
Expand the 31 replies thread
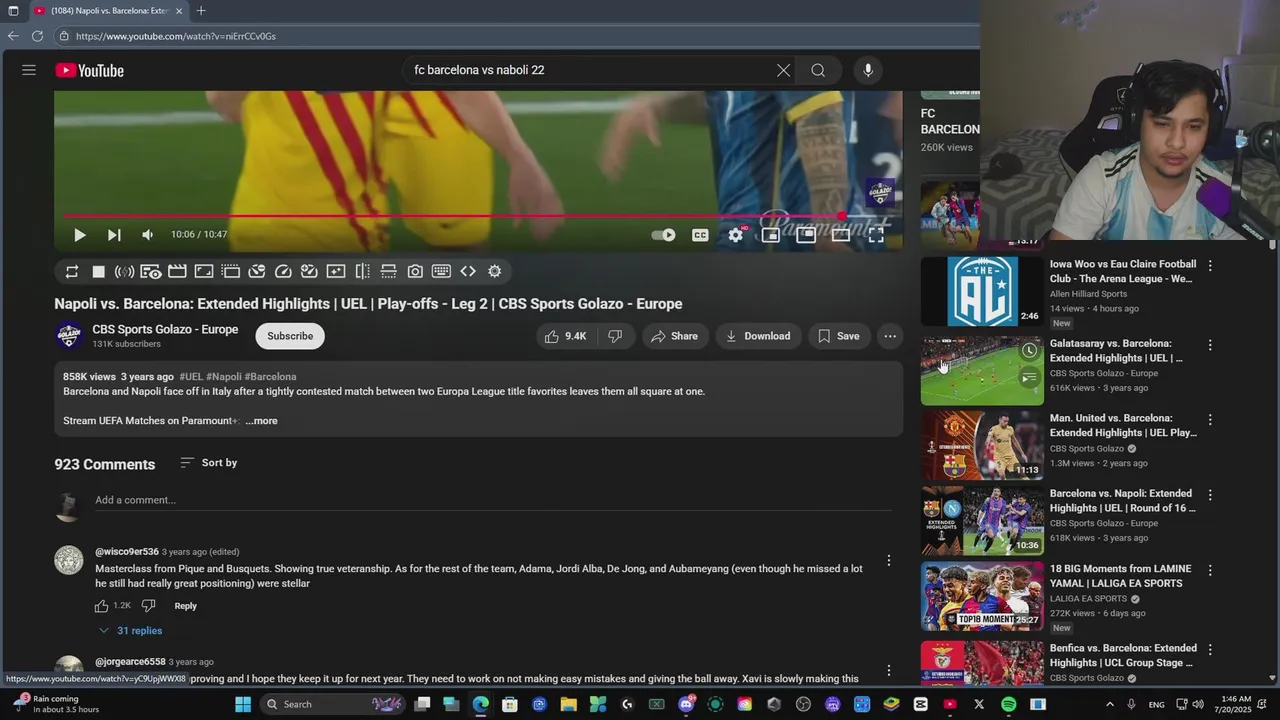click(x=130, y=631)
